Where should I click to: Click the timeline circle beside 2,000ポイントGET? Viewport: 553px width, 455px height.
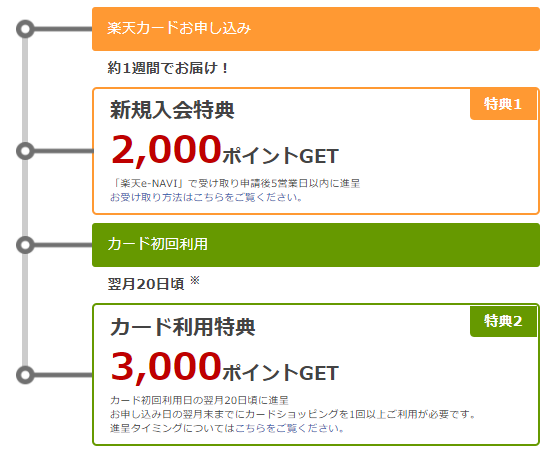pos(25,151)
